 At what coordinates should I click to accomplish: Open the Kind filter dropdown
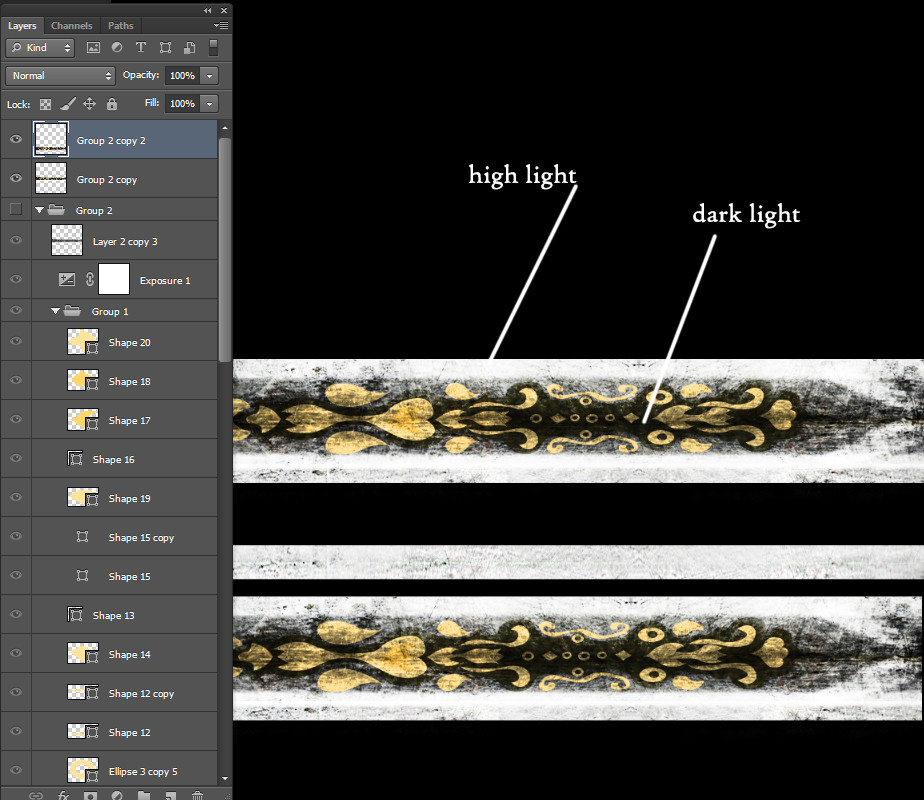[40, 48]
